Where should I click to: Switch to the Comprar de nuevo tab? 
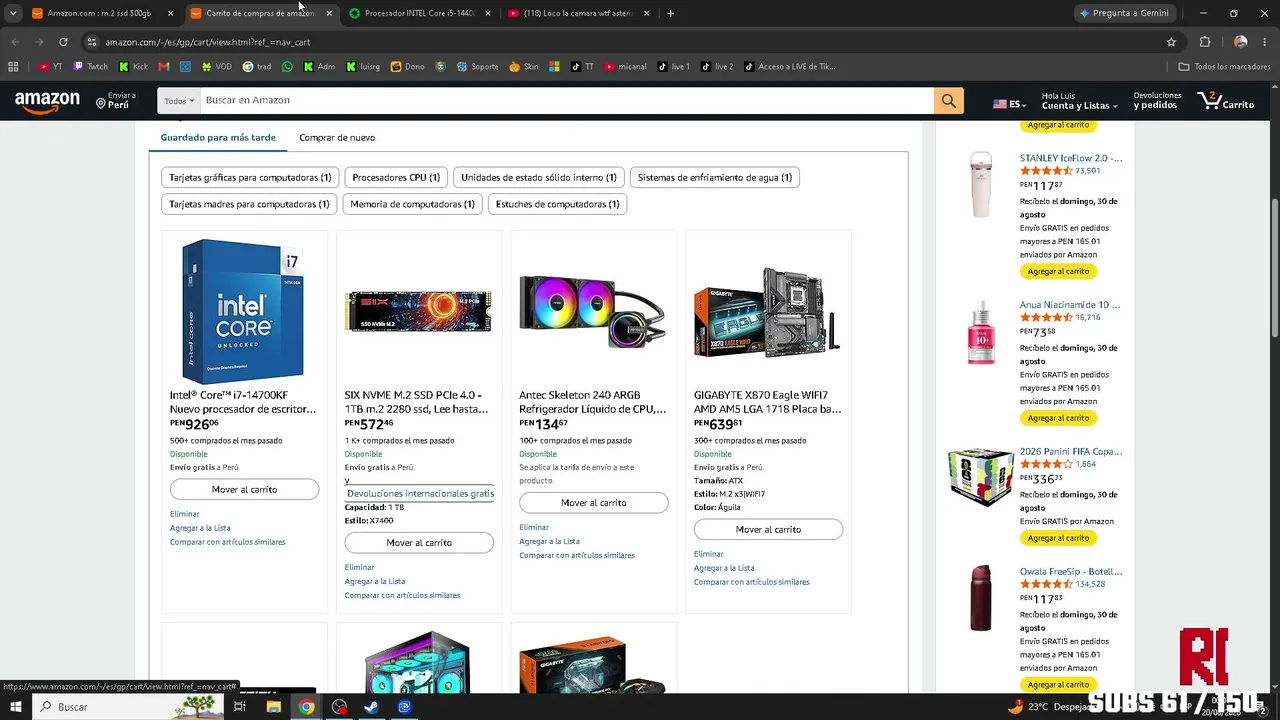(x=337, y=138)
